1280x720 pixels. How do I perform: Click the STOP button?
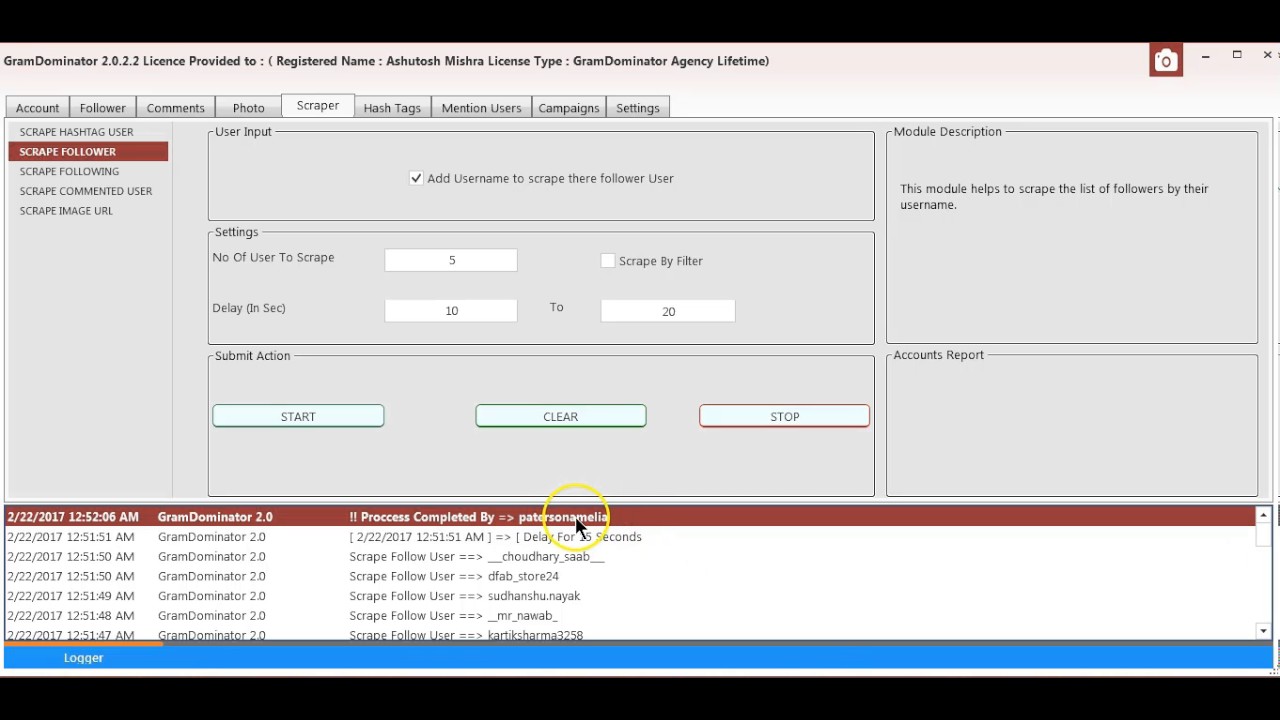click(785, 416)
